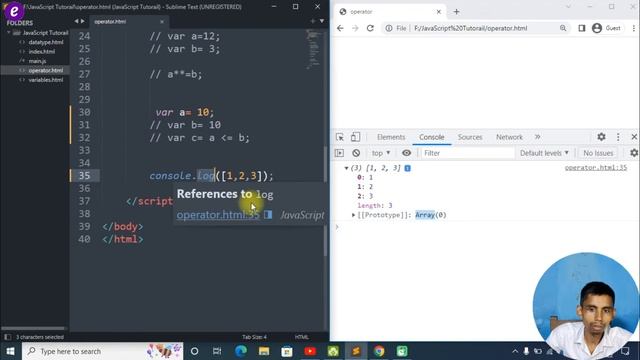Toggle Sublime sidebar status icon

pyautogui.click(x=7, y=337)
